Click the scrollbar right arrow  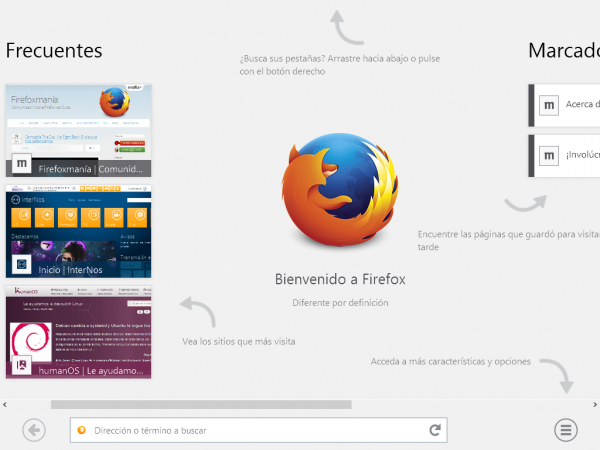click(x=595, y=404)
